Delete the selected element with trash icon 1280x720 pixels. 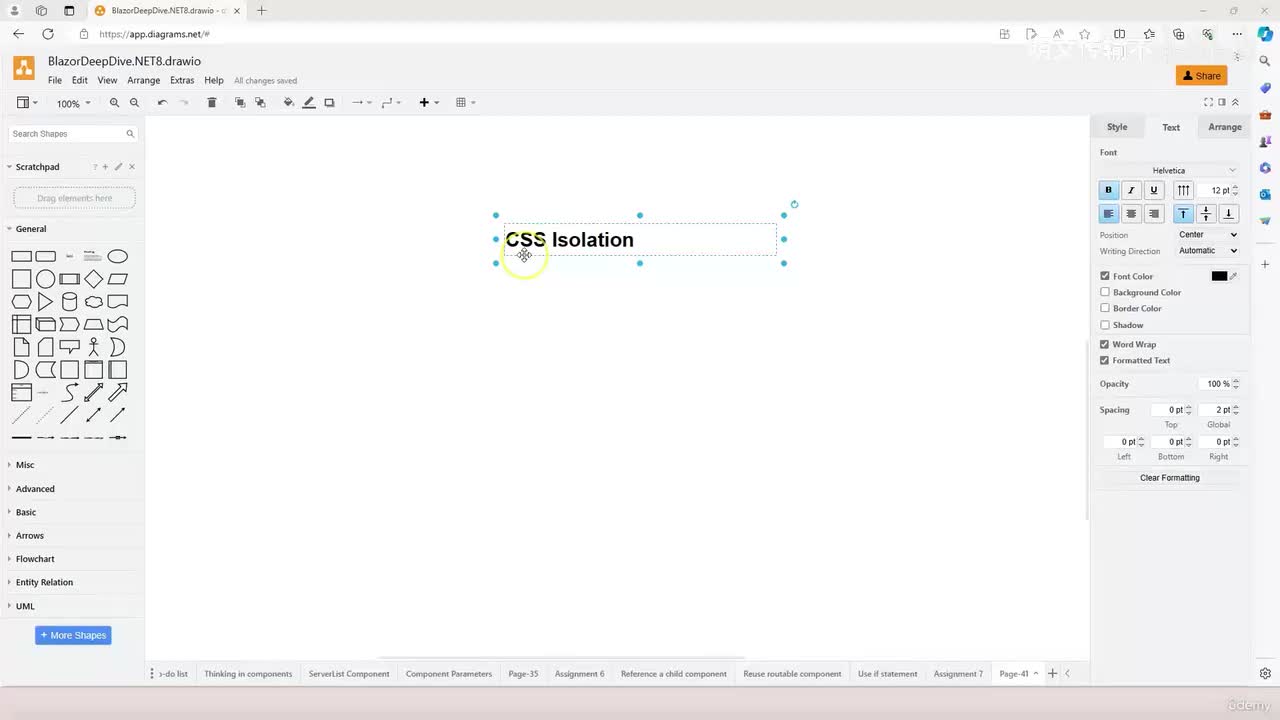(211, 103)
